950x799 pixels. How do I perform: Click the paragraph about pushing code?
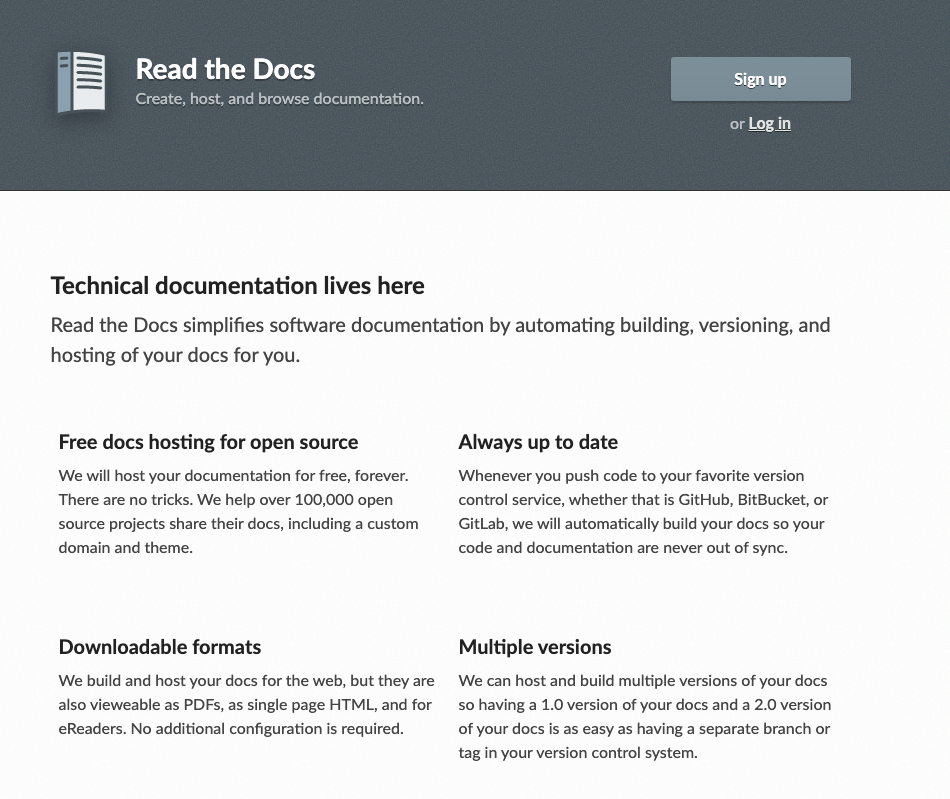pyautogui.click(x=643, y=511)
